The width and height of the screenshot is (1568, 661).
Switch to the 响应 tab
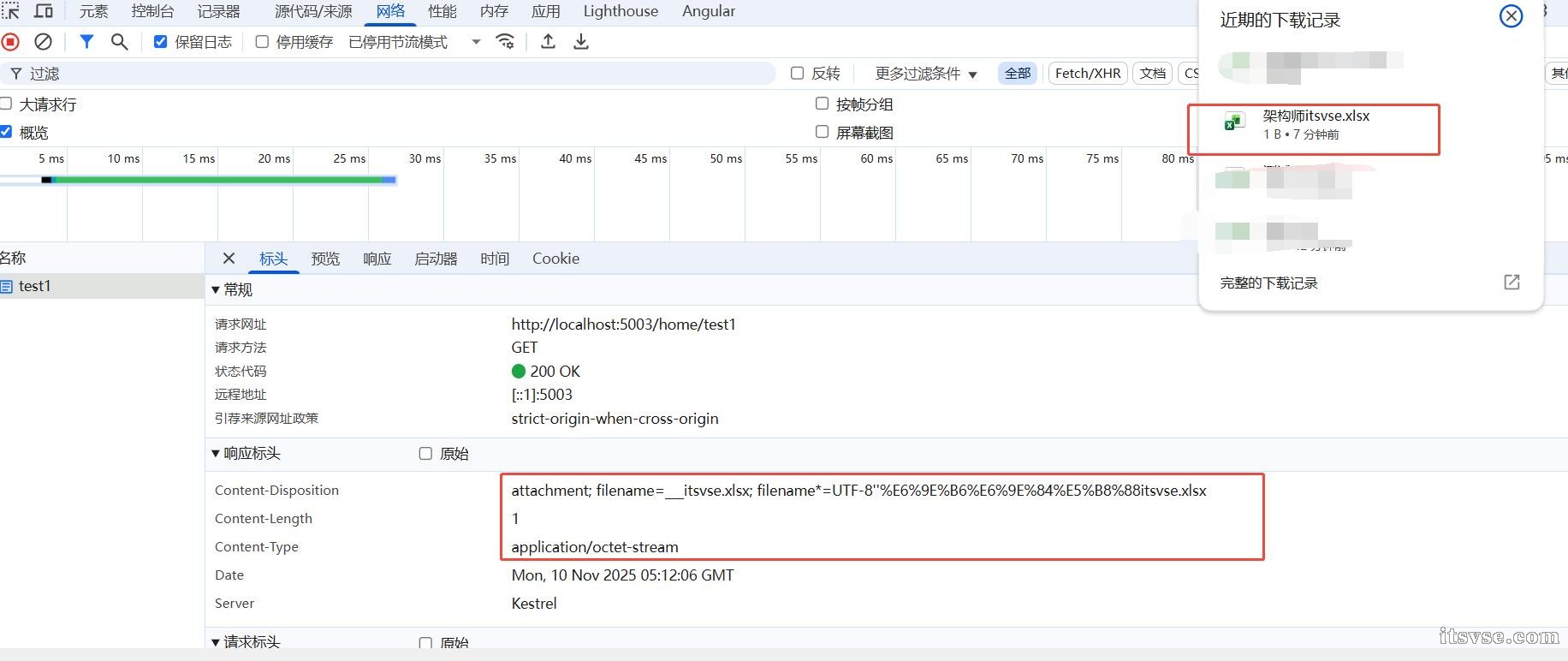point(377,259)
